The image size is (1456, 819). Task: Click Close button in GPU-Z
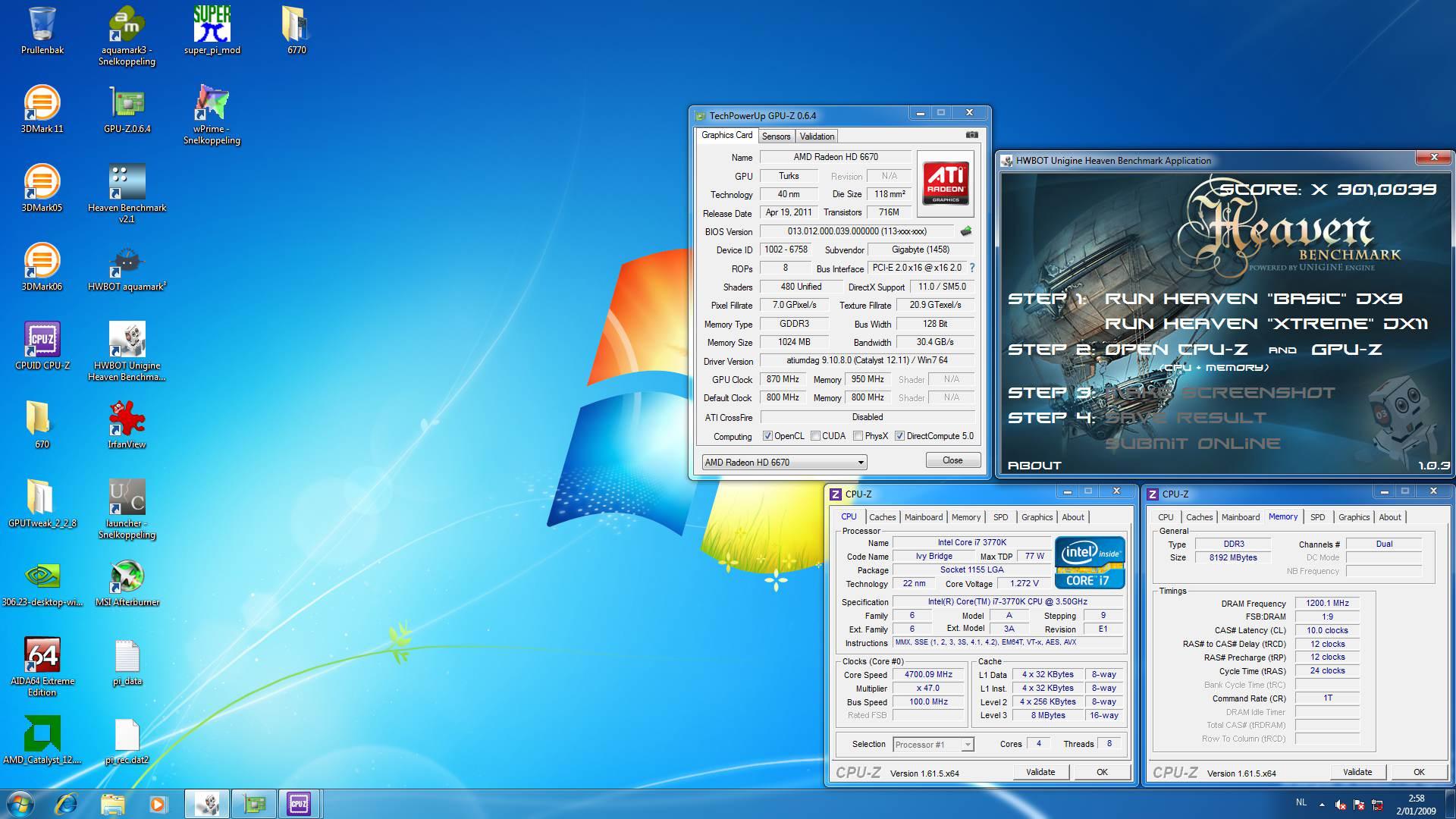click(x=952, y=460)
